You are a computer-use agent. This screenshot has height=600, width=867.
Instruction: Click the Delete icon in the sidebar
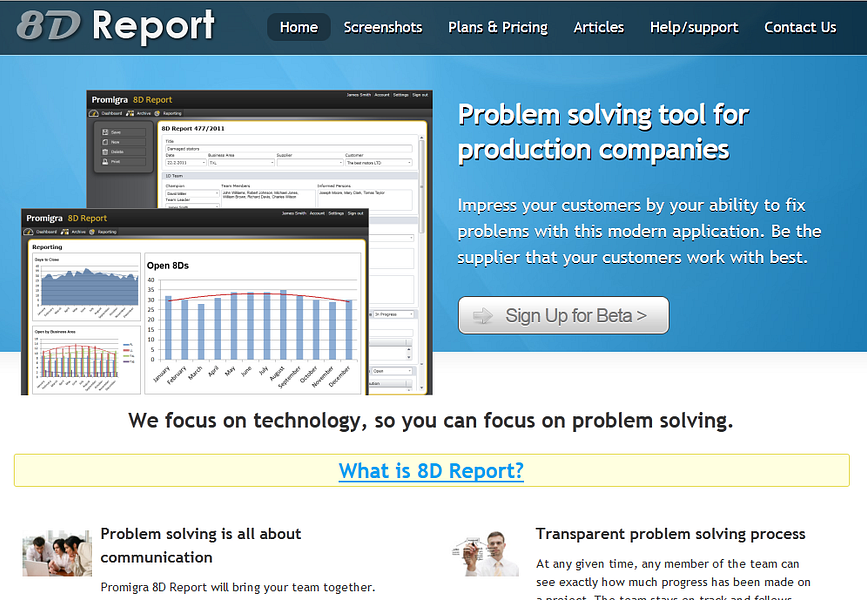[x=103, y=151]
